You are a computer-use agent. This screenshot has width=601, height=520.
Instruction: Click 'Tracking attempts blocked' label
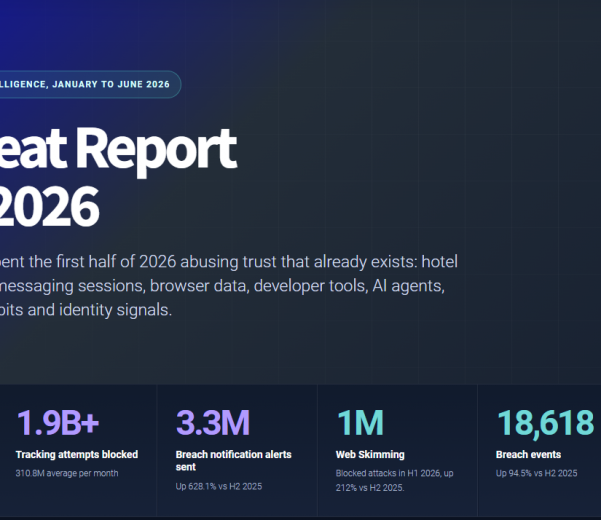coord(77,454)
